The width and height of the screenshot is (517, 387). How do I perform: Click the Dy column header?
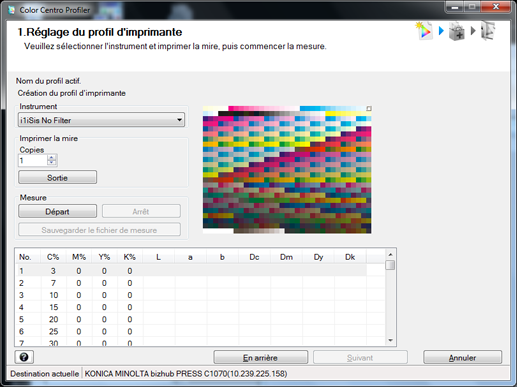[x=318, y=257]
